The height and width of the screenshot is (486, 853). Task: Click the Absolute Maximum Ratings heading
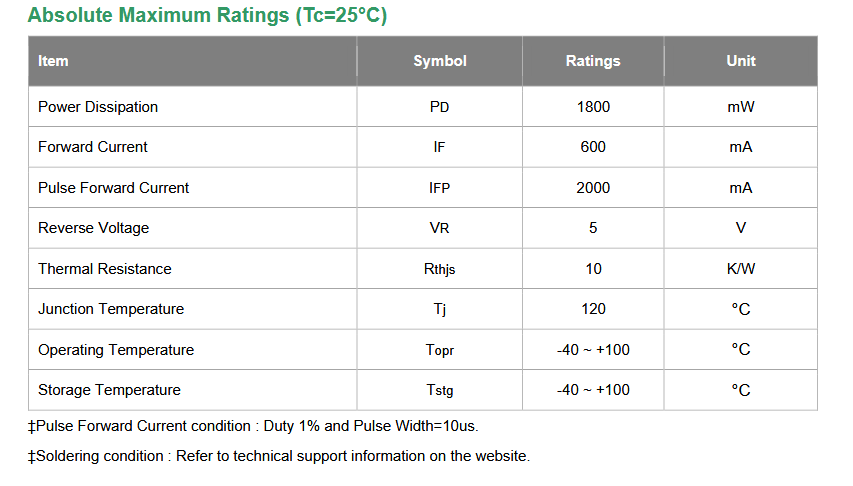pos(207,15)
